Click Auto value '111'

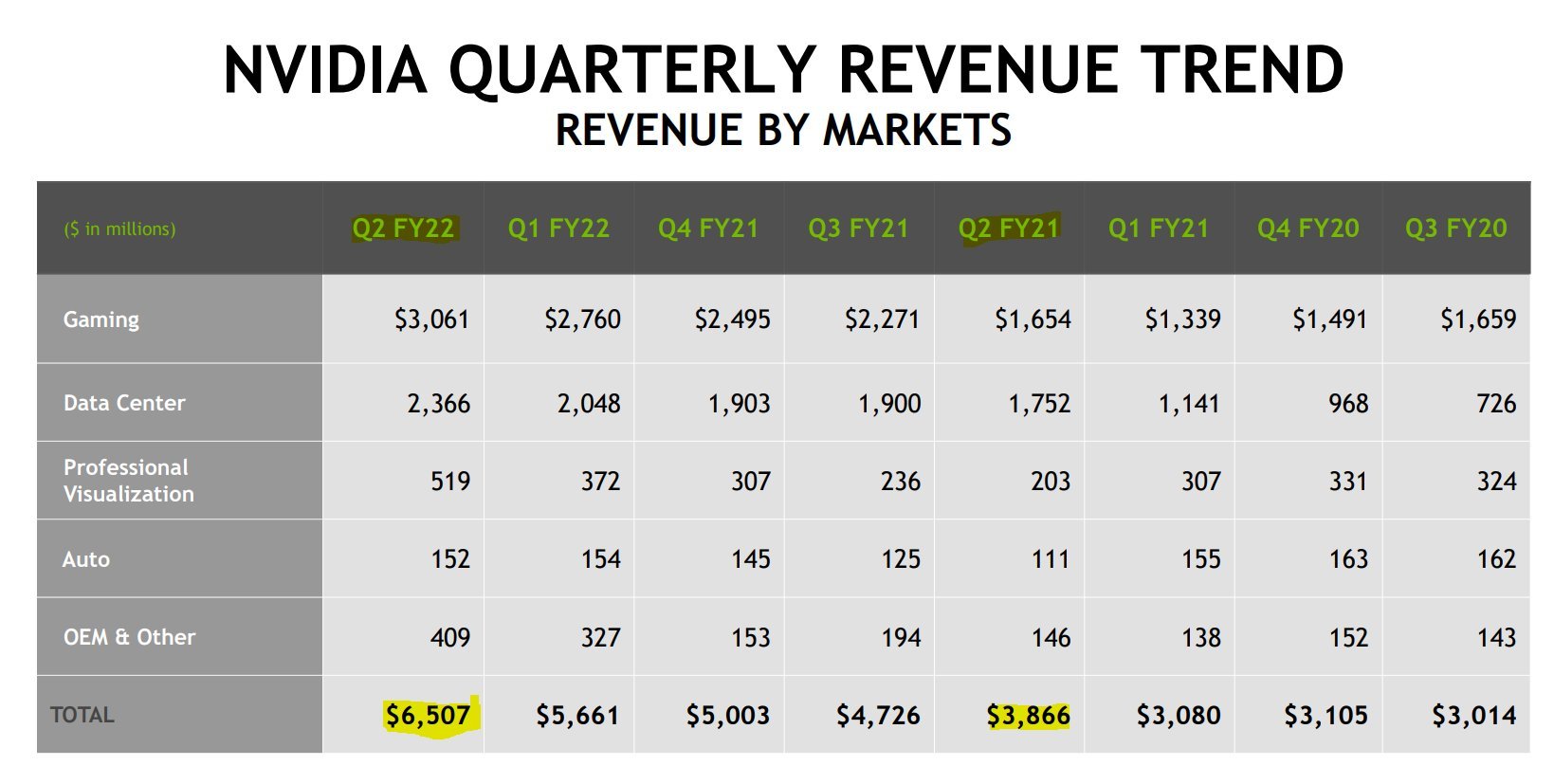point(1051,559)
